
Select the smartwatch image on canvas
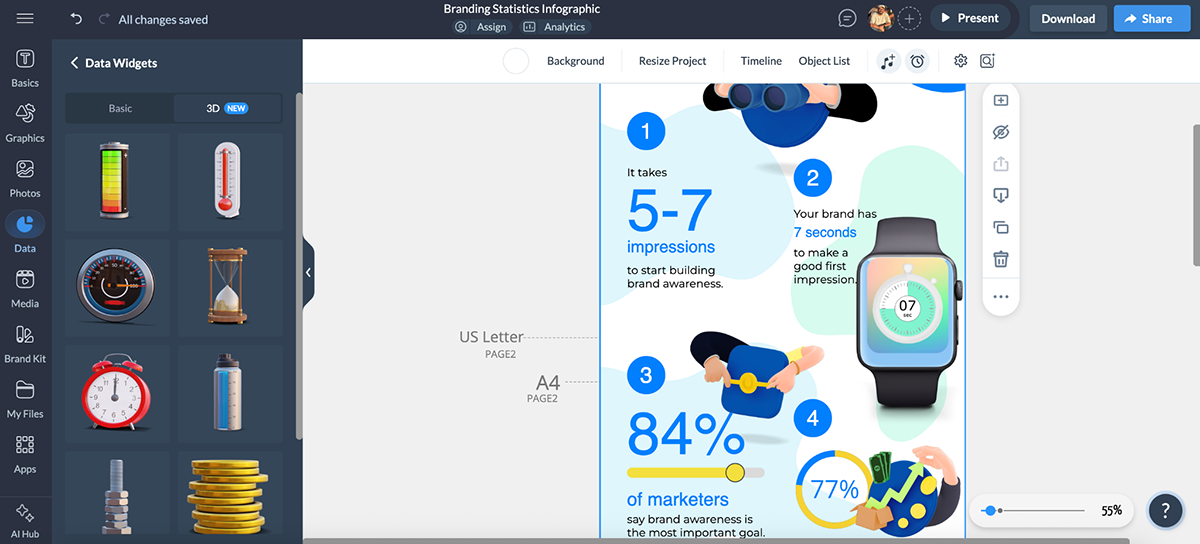coord(908,313)
